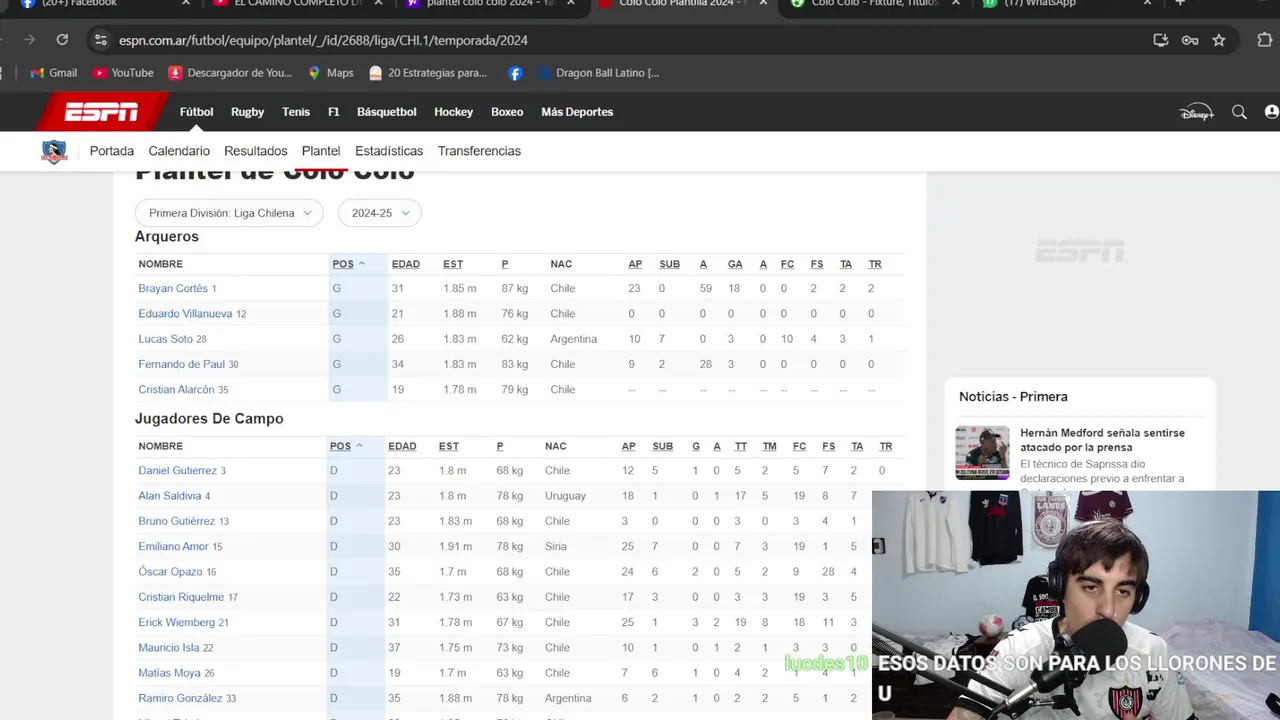
Task: Go to team Portada tab
Action: click(x=112, y=151)
